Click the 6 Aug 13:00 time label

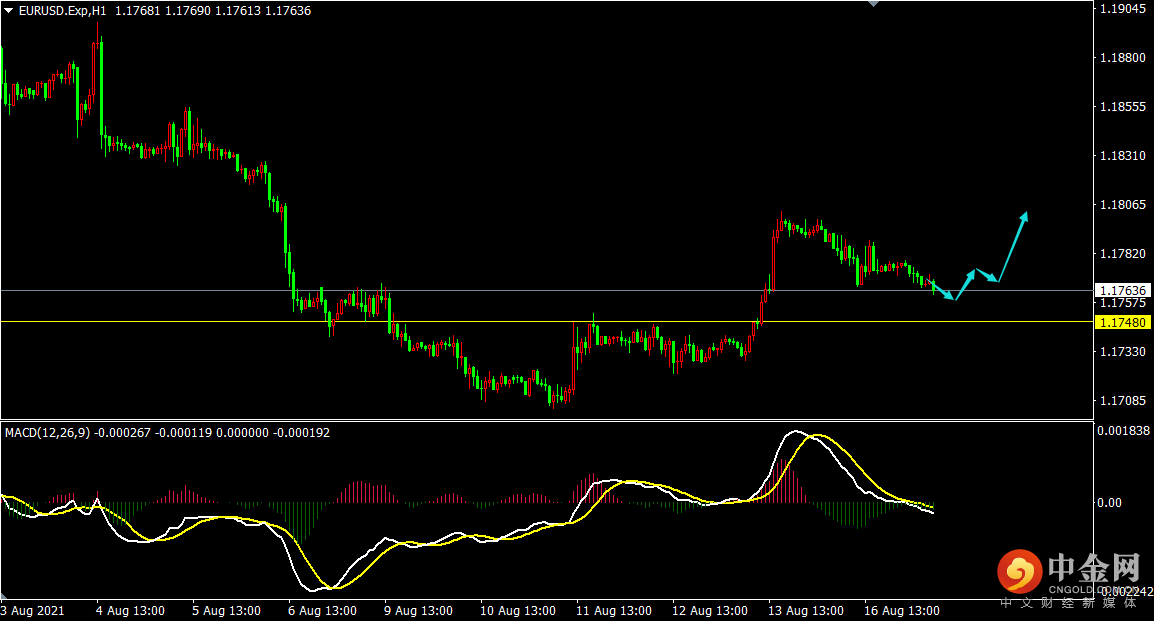click(322, 611)
